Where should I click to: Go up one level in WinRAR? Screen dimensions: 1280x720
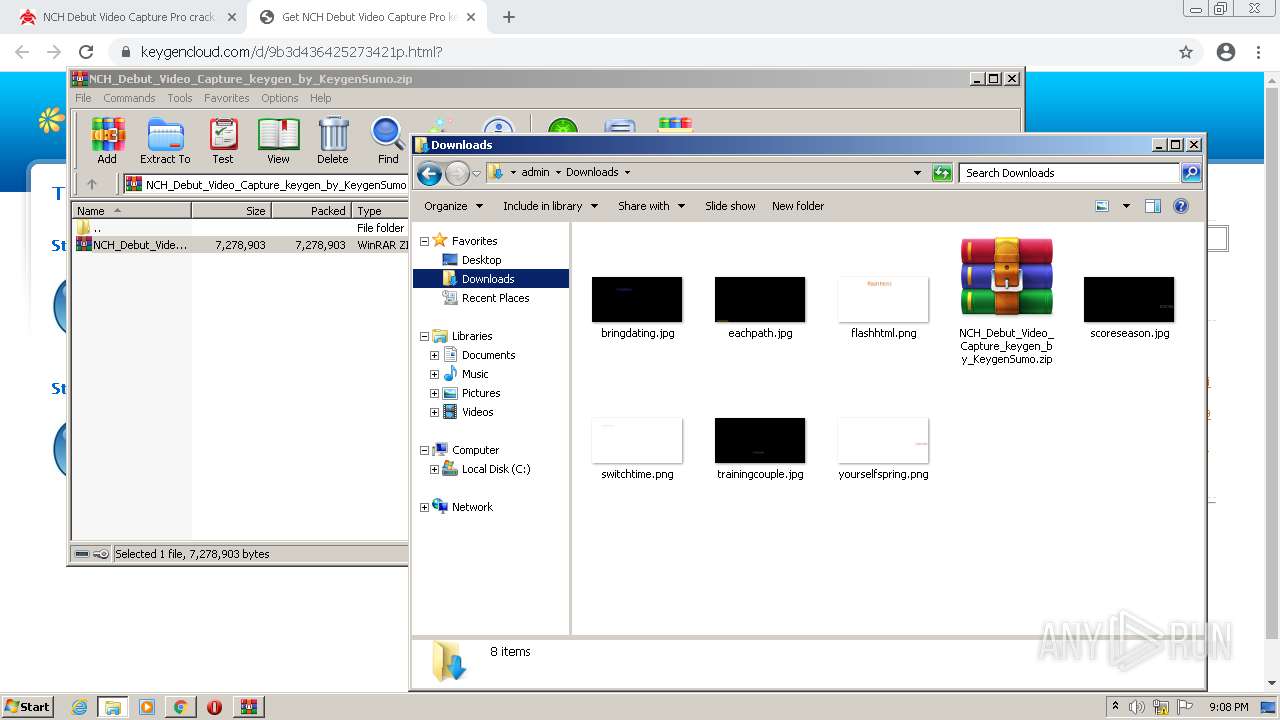click(92, 184)
